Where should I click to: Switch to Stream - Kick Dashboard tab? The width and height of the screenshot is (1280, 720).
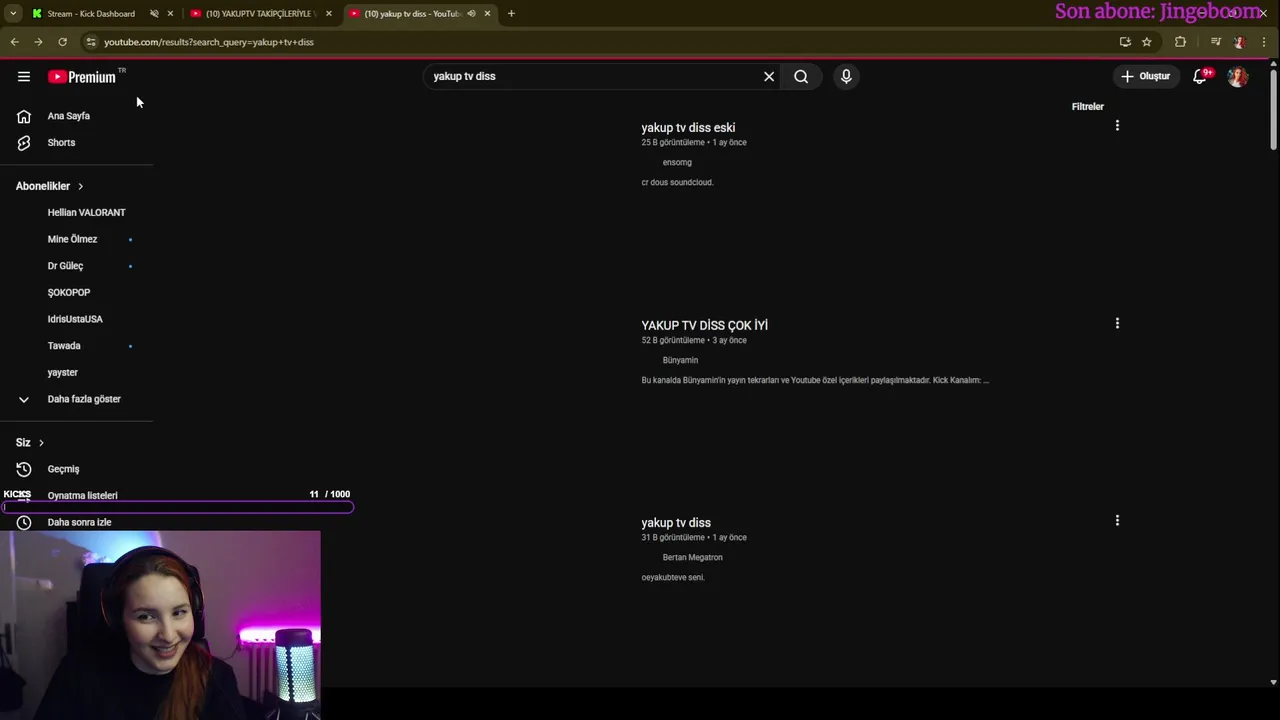point(91,13)
